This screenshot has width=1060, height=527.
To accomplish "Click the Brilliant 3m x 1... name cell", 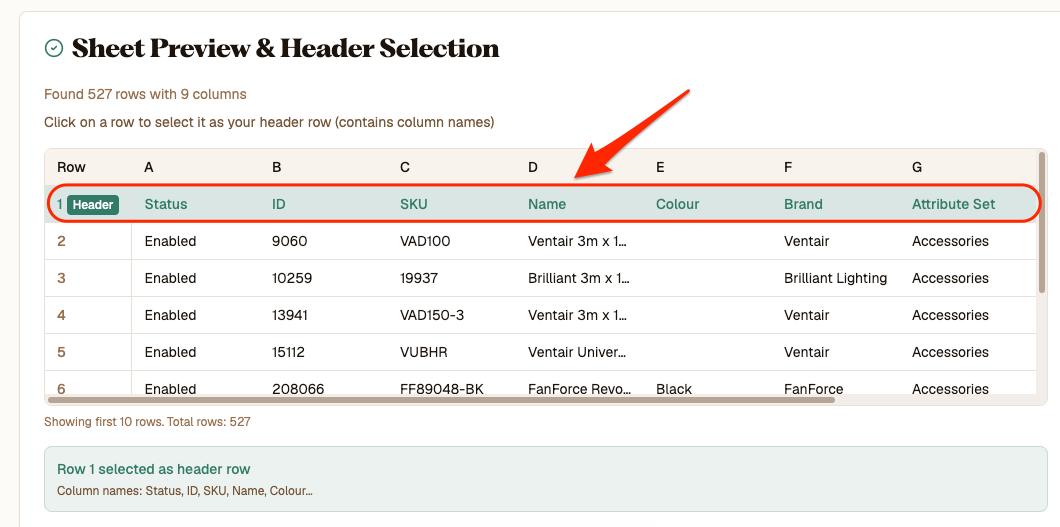I will point(579,278).
